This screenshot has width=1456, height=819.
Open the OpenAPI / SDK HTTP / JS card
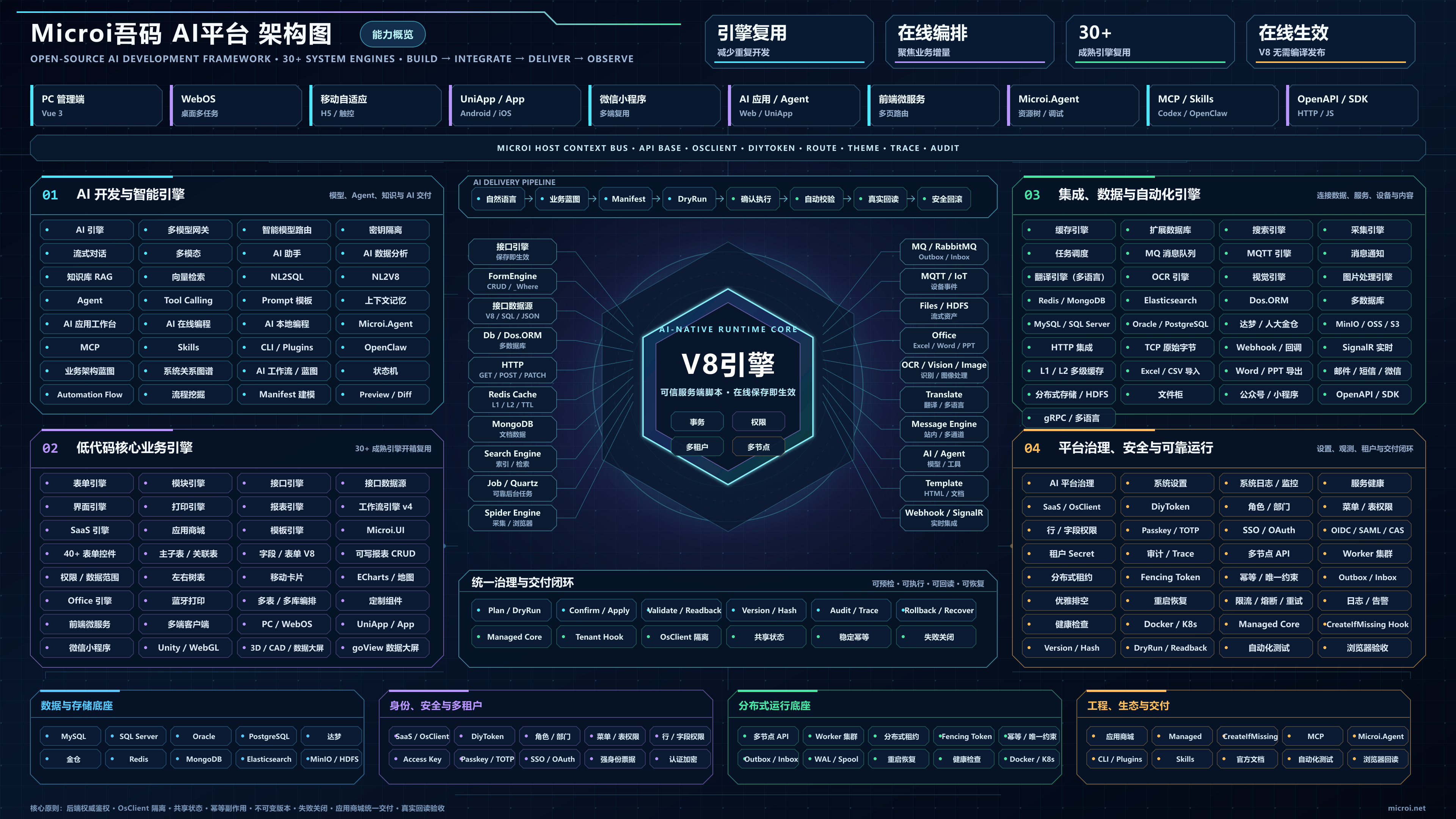coord(1352,105)
